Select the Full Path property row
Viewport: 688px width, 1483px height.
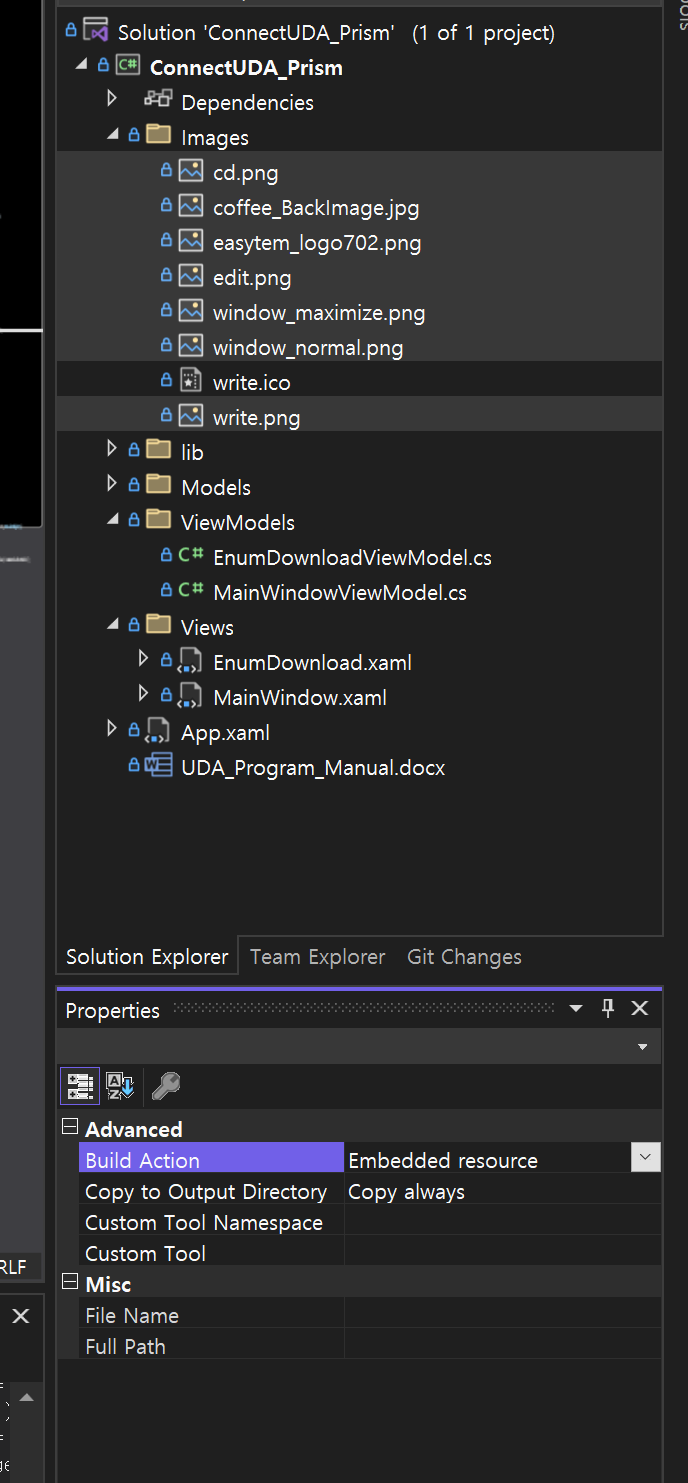pyautogui.click(x=370, y=1346)
